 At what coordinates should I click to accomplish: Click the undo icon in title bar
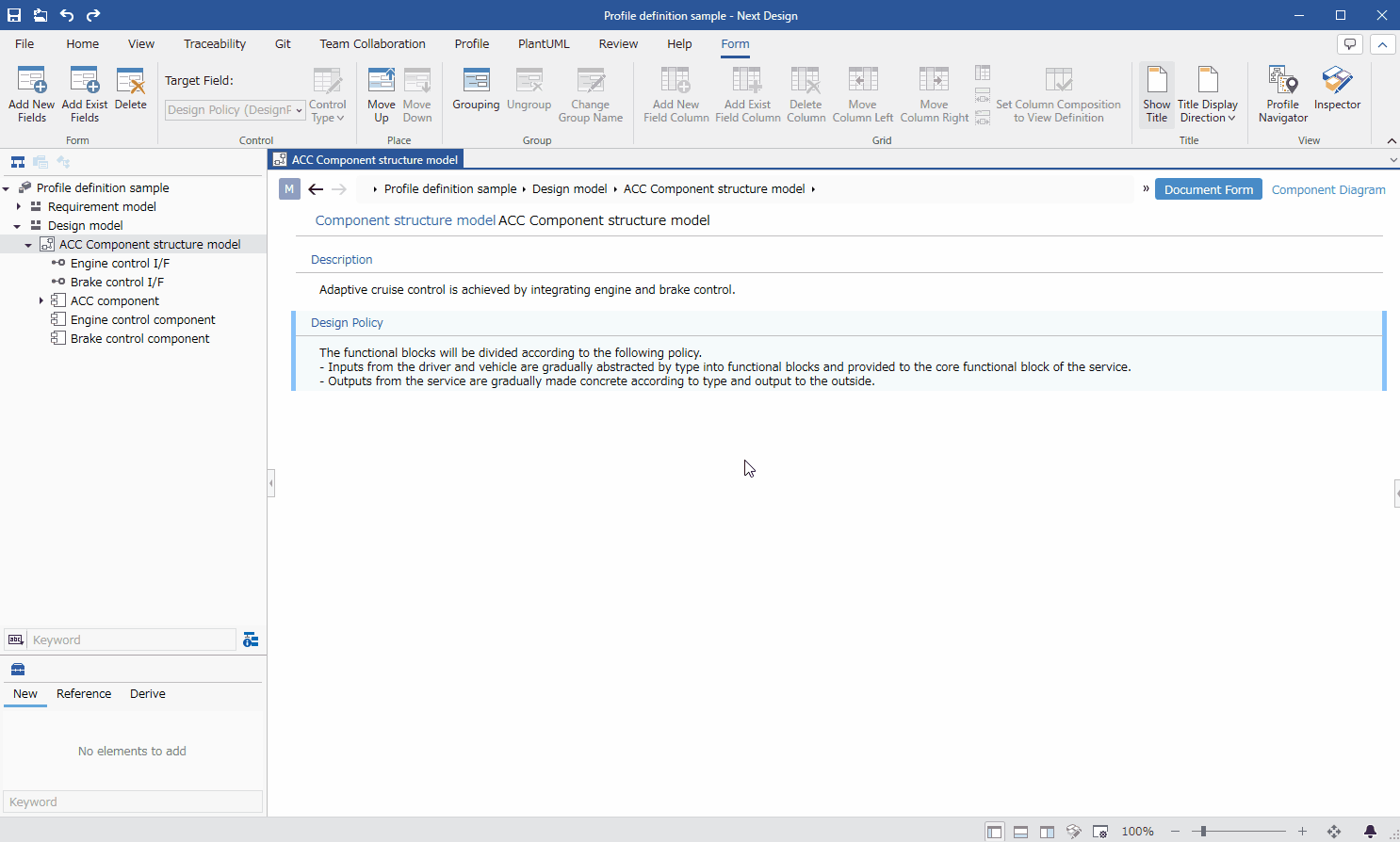point(67,15)
